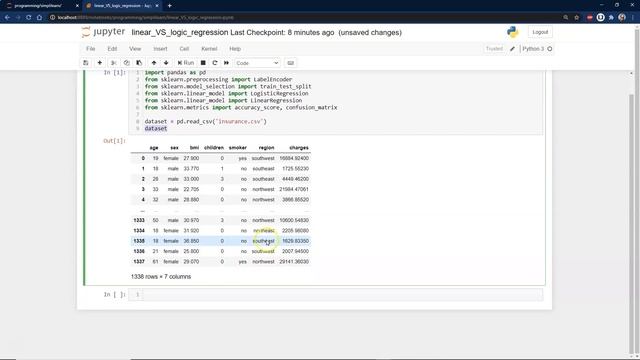640x360 pixels.
Task: Restart kernel and run all icon
Action: (227, 63)
